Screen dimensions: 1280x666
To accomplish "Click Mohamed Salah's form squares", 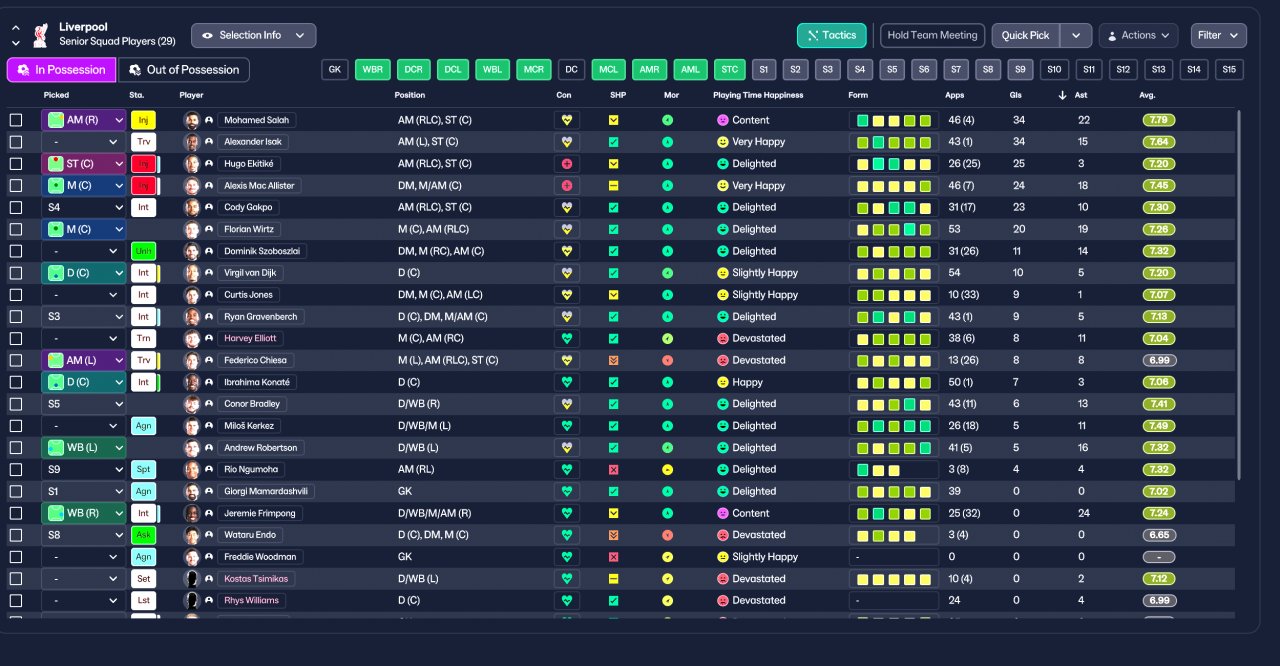I will pyautogui.click(x=893, y=120).
